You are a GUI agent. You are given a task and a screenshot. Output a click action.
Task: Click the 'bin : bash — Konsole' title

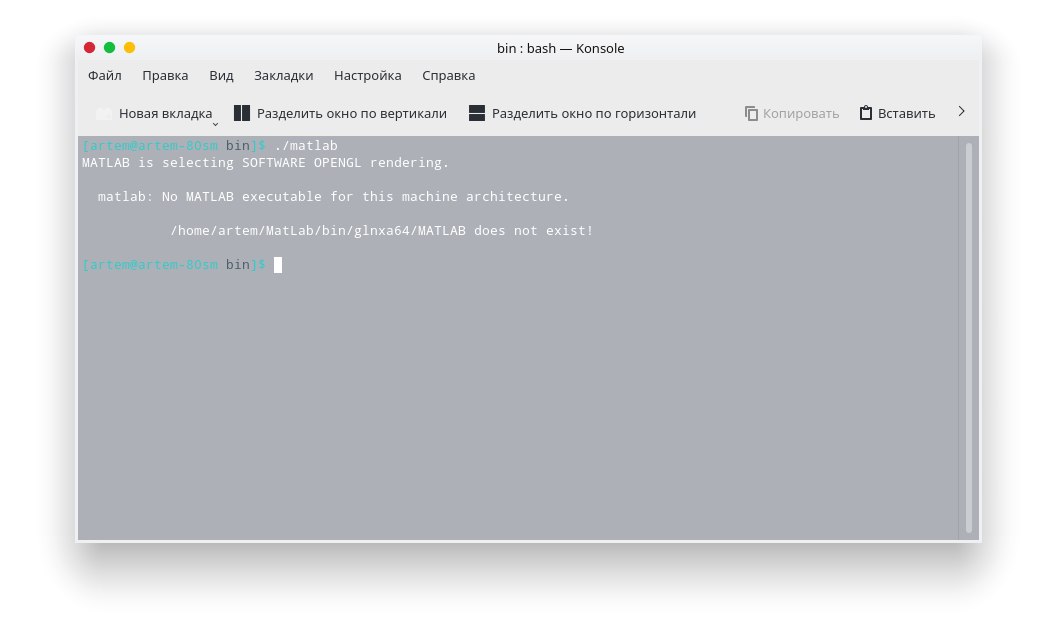click(x=560, y=48)
